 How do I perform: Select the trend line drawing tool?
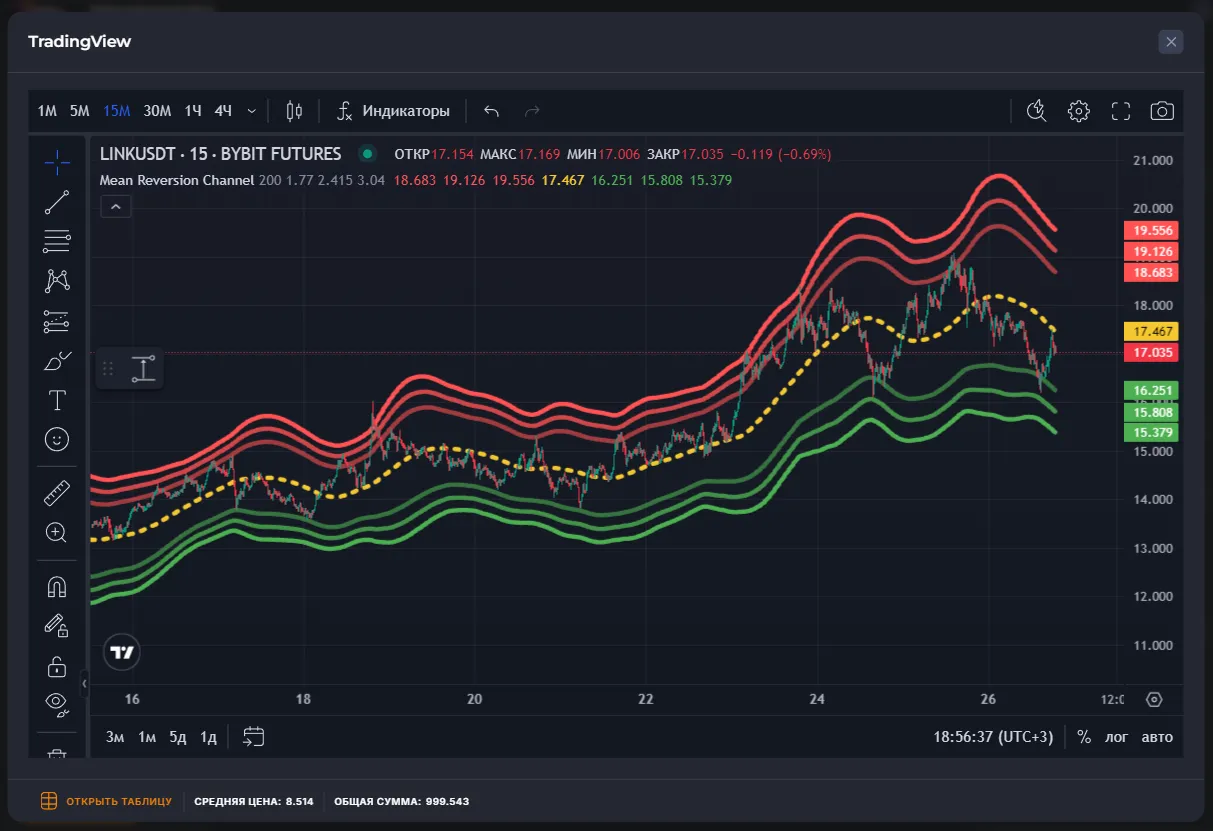point(57,202)
